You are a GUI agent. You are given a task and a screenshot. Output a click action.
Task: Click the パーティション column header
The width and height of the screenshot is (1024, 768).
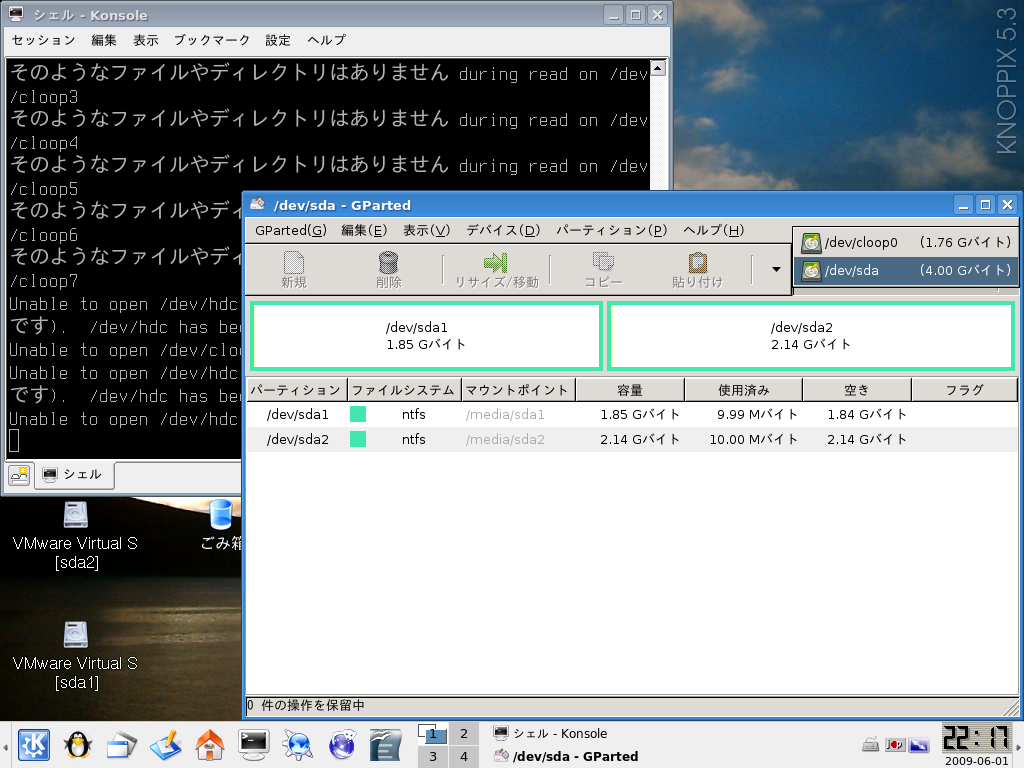[296, 390]
